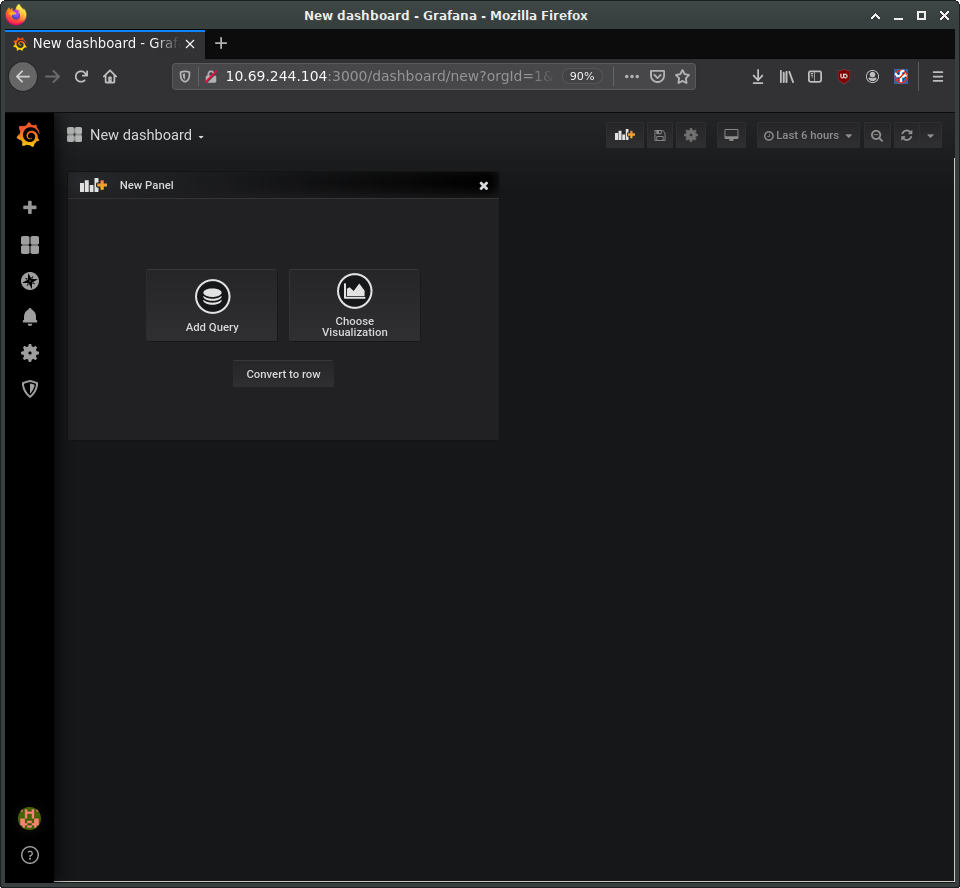Open Help question mark icon

(29, 855)
